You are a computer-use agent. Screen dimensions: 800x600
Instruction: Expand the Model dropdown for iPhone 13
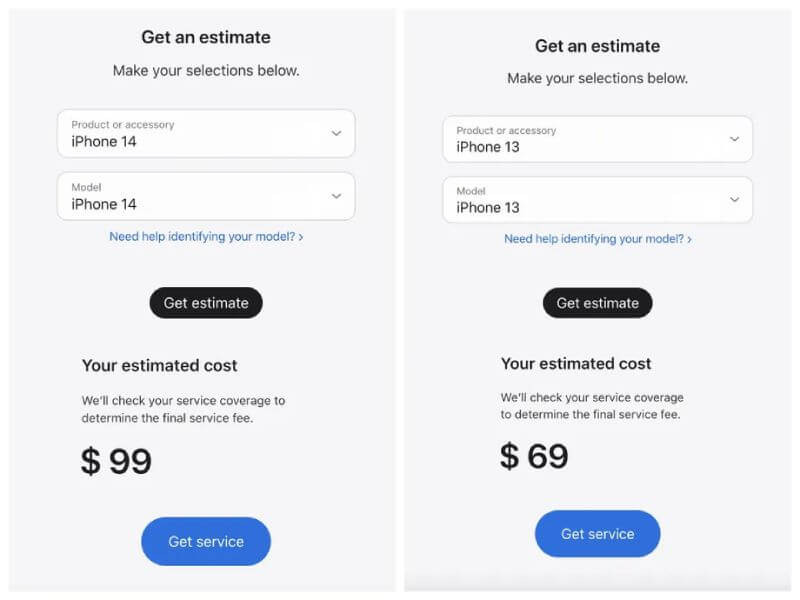coord(597,200)
